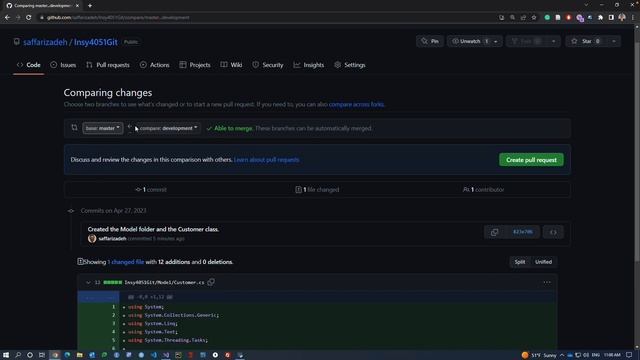Image resolution: width=640 pixels, height=360 pixels.
Task: Open browser zoom magnifier icon
Action: tap(512, 18)
